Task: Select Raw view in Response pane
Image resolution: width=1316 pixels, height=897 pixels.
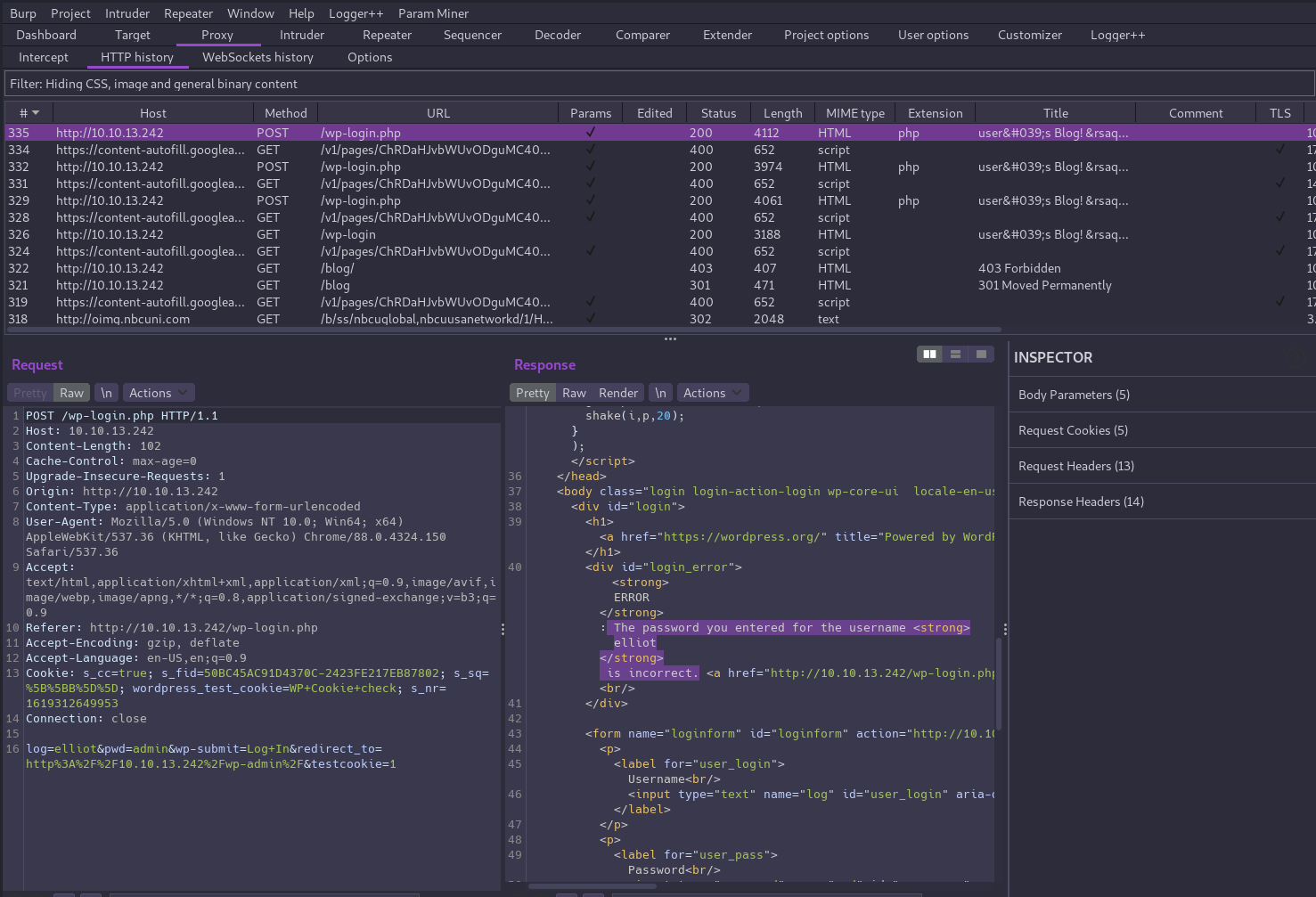Action: [574, 393]
